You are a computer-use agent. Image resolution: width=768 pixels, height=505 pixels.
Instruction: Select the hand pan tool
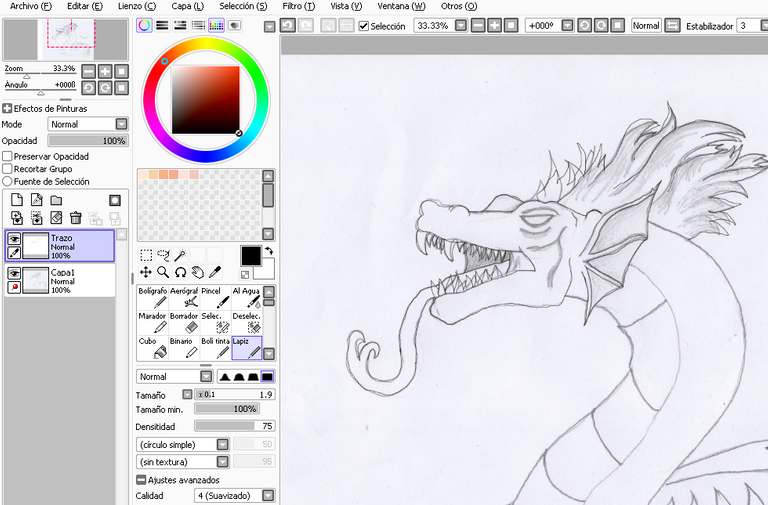click(197, 272)
